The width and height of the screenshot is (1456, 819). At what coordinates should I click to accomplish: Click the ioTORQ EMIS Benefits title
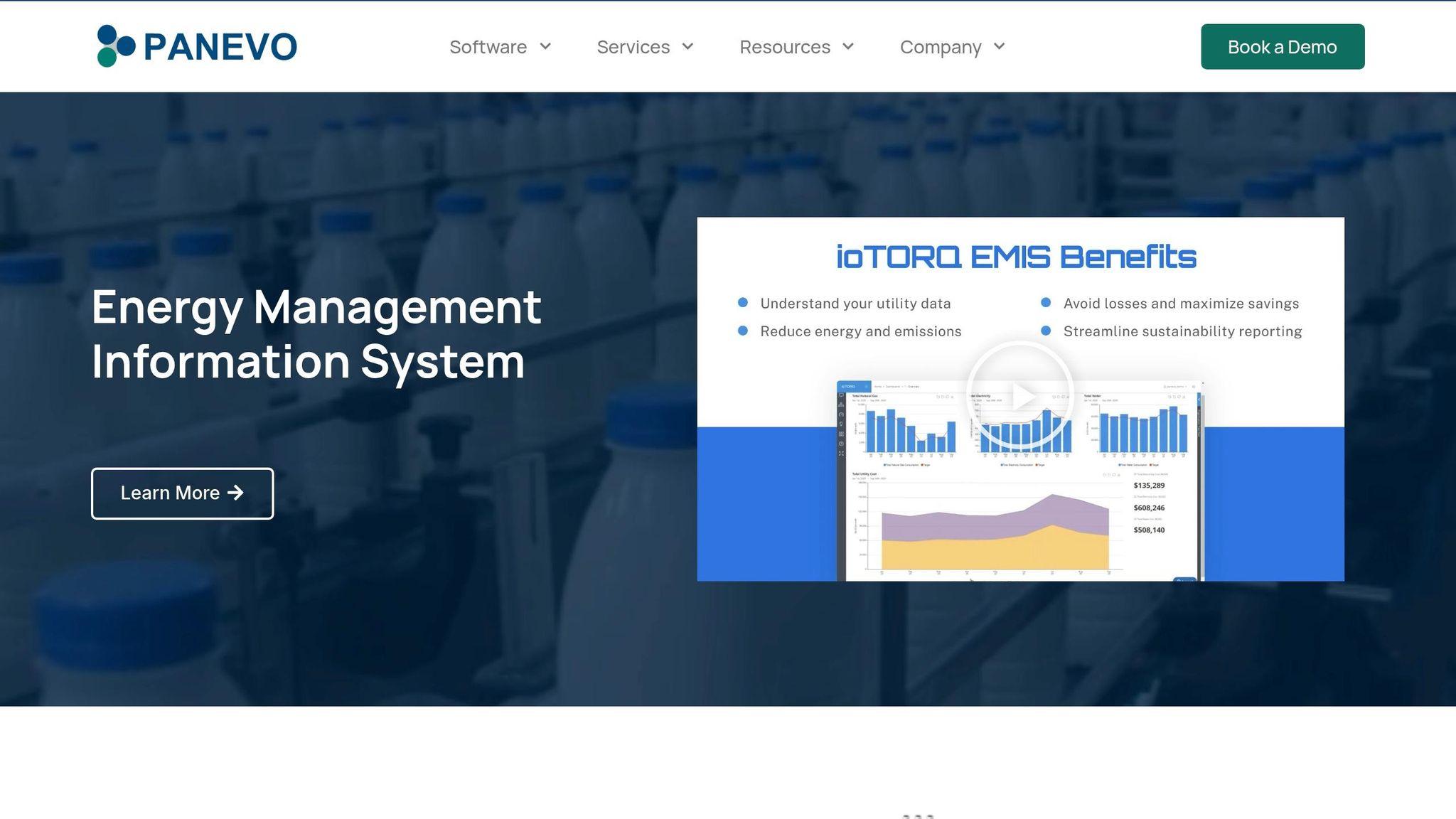(1016, 257)
